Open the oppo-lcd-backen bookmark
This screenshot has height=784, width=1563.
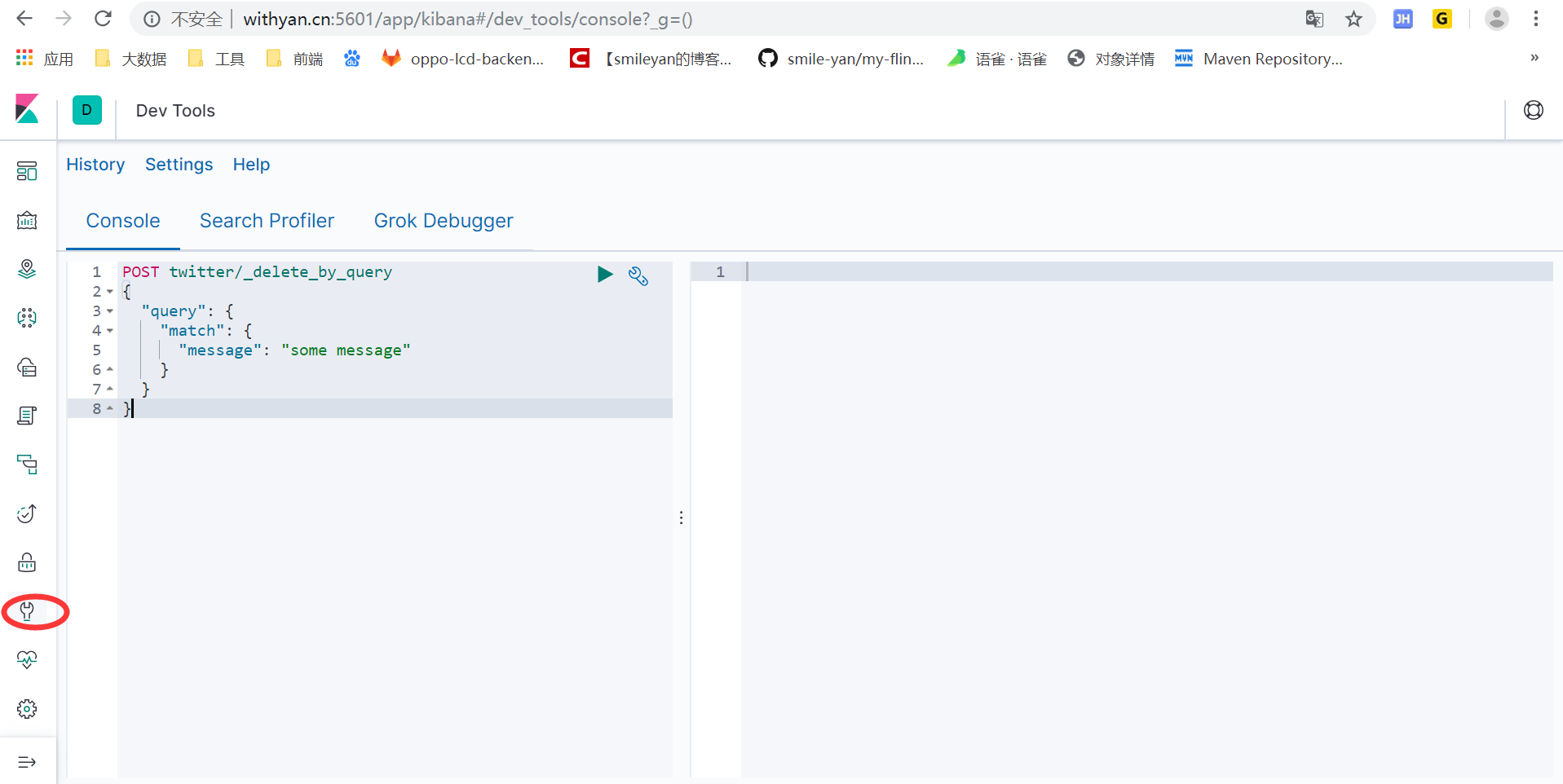tap(463, 59)
